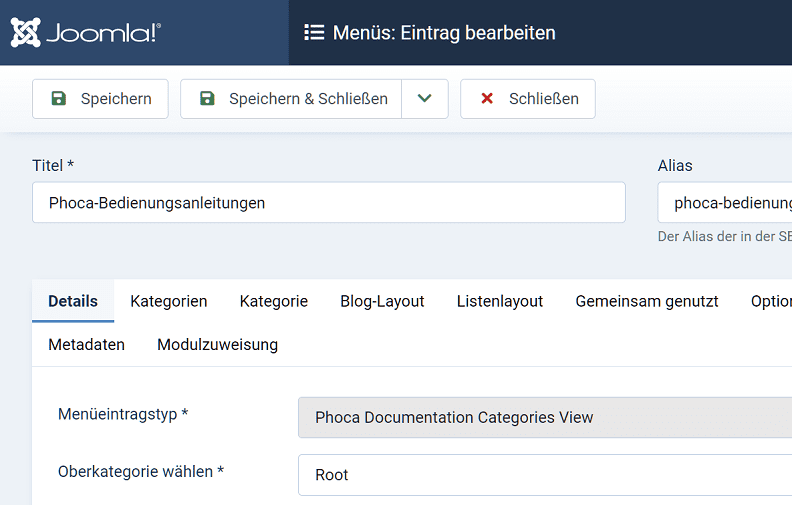This screenshot has width=792, height=505.
Task: Open the Gemeinsam genutzt tab
Action: 647,301
